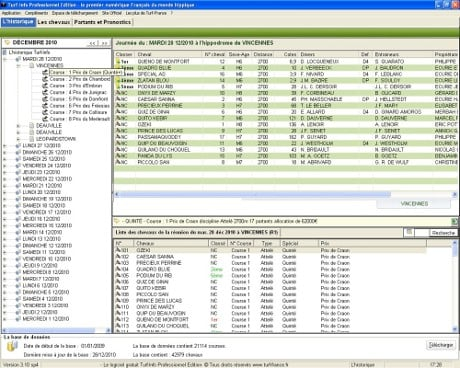Click the L'historique Turfinfo root icon
This screenshot has width=460, height=368.
(x=5, y=52)
